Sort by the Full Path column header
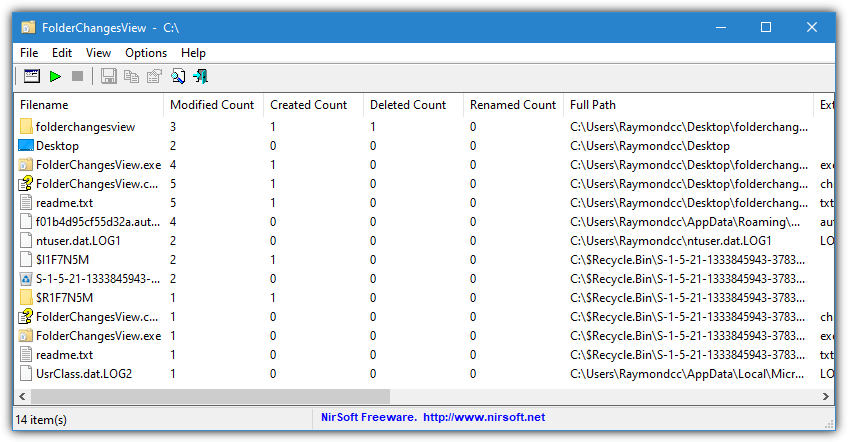This screenshot has height=442, width=848. pos(688,105)
